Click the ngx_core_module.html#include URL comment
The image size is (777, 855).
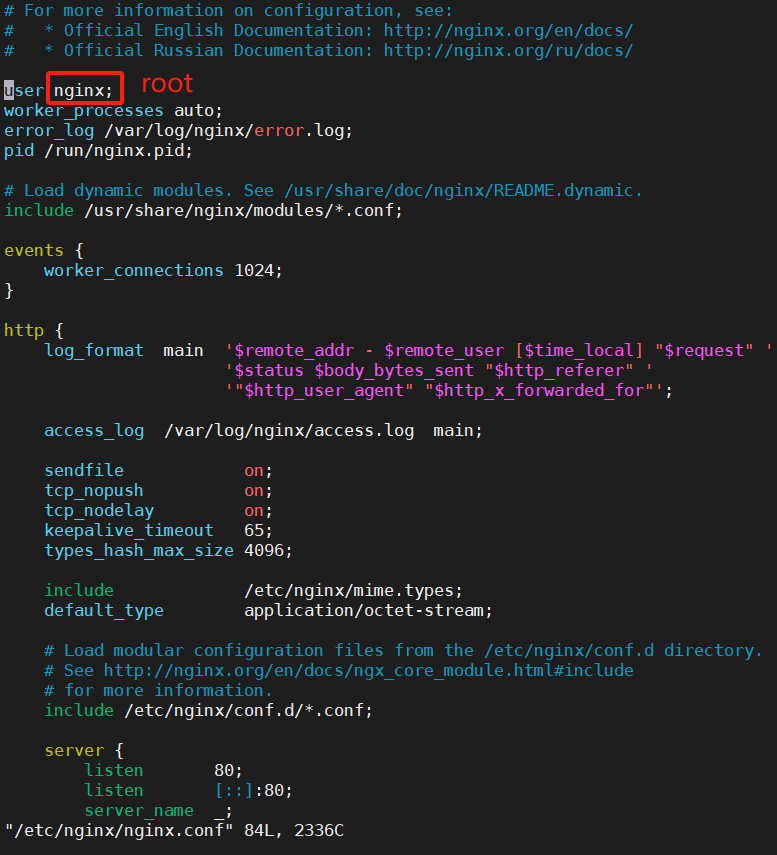click(x=369, y=671)
